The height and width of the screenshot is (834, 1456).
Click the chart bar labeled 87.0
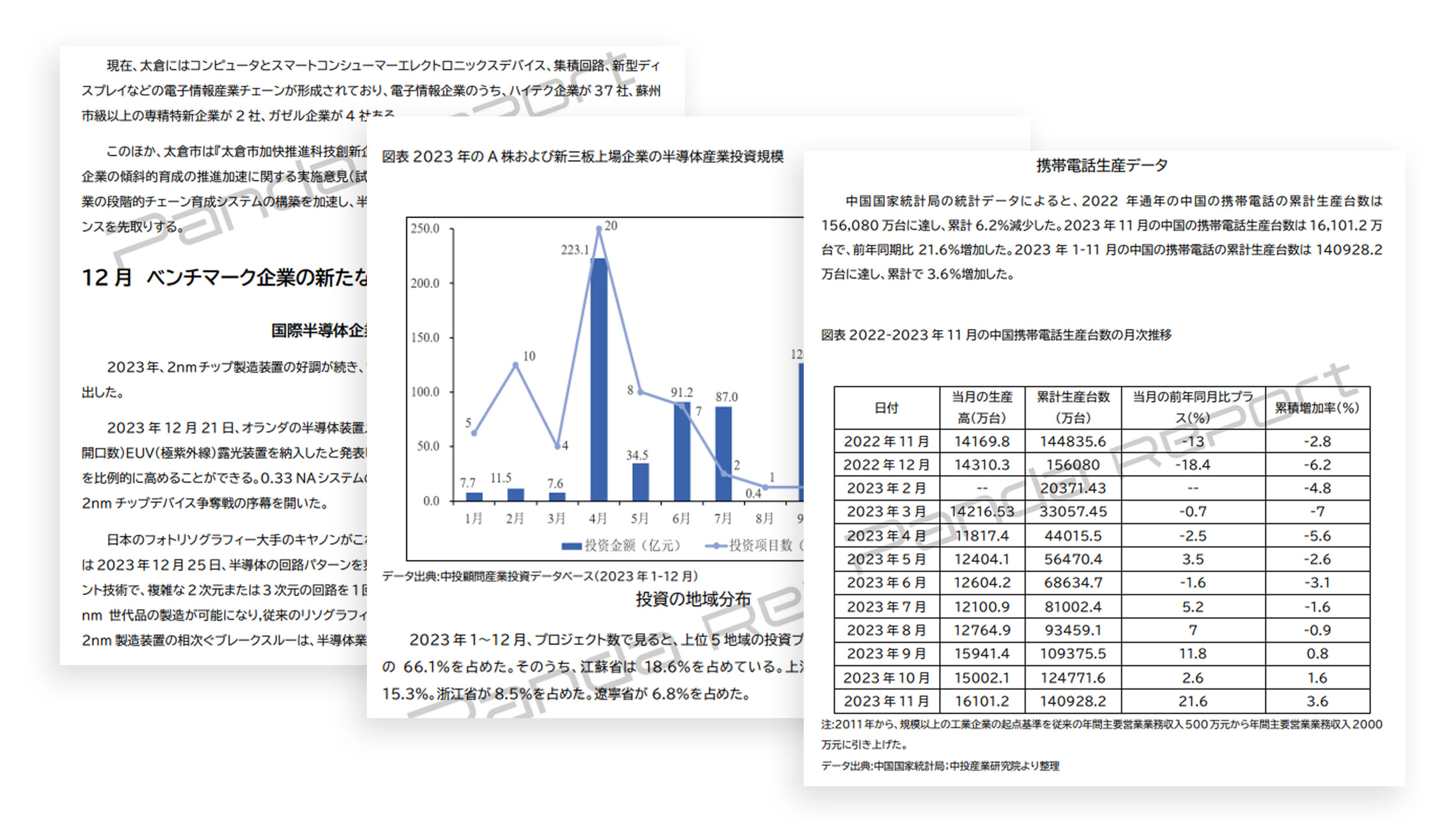pyautogui.click(x=723, y=454)
